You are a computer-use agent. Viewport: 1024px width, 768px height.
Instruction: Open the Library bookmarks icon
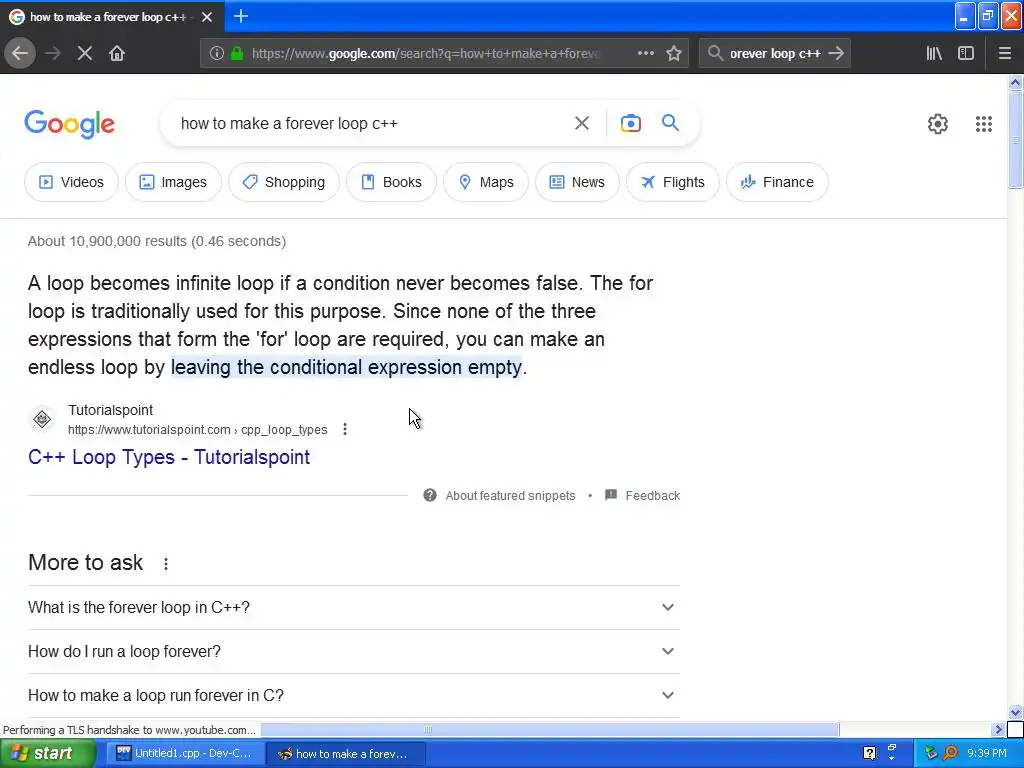[934, 54]
